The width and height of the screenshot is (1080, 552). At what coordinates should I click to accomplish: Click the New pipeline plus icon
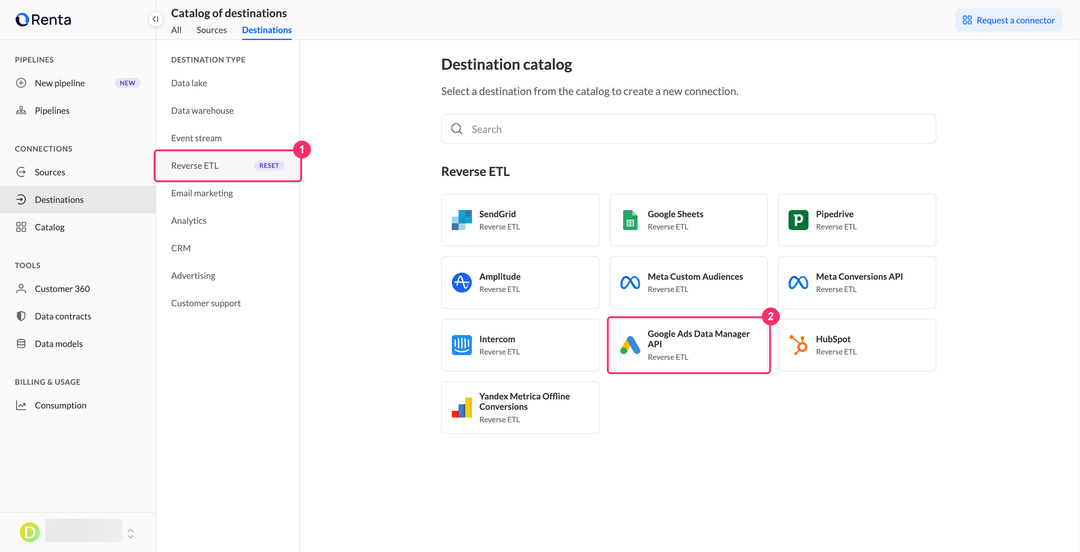click(x=21, y=83)
